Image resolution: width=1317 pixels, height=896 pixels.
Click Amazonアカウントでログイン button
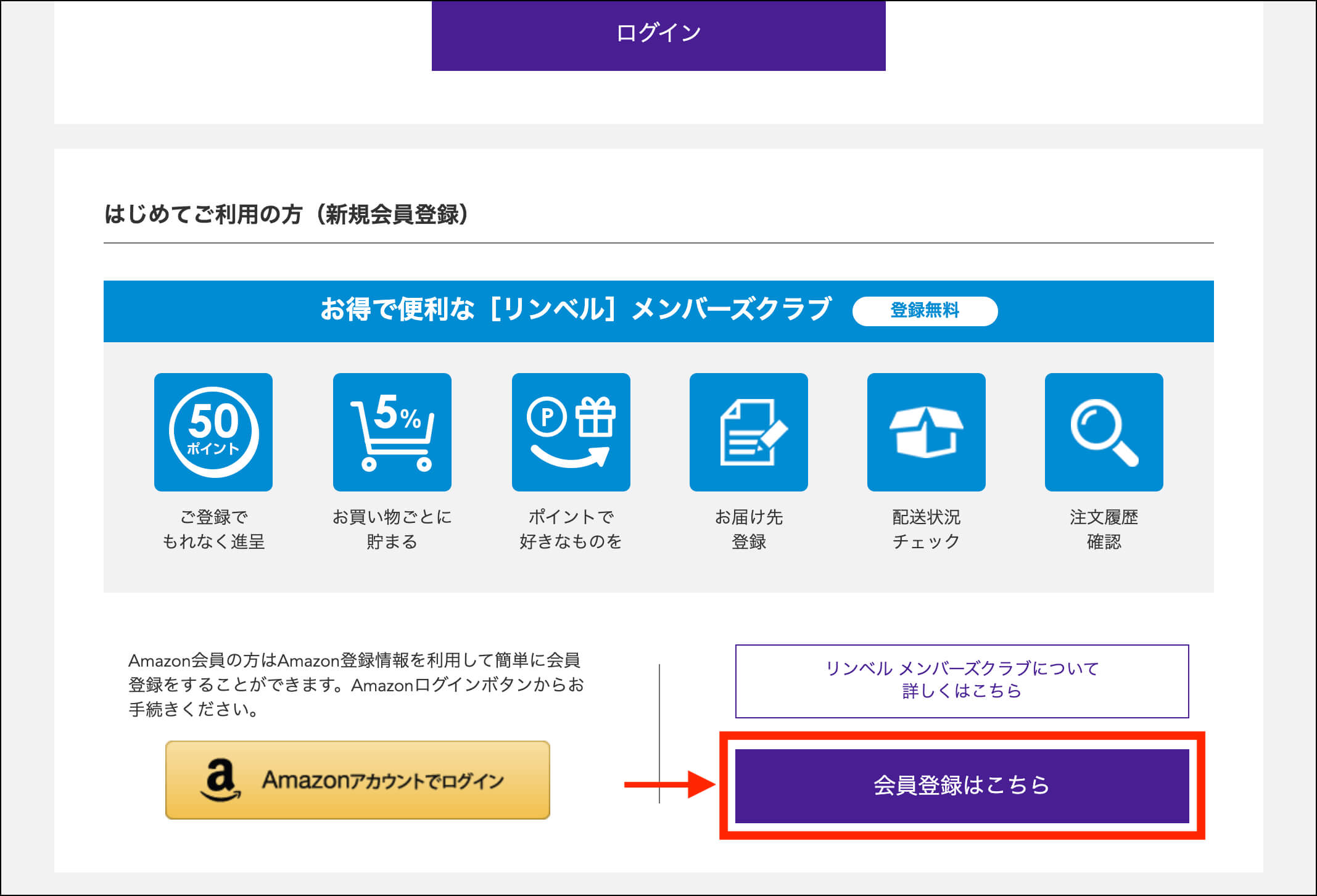click(358, 780)
